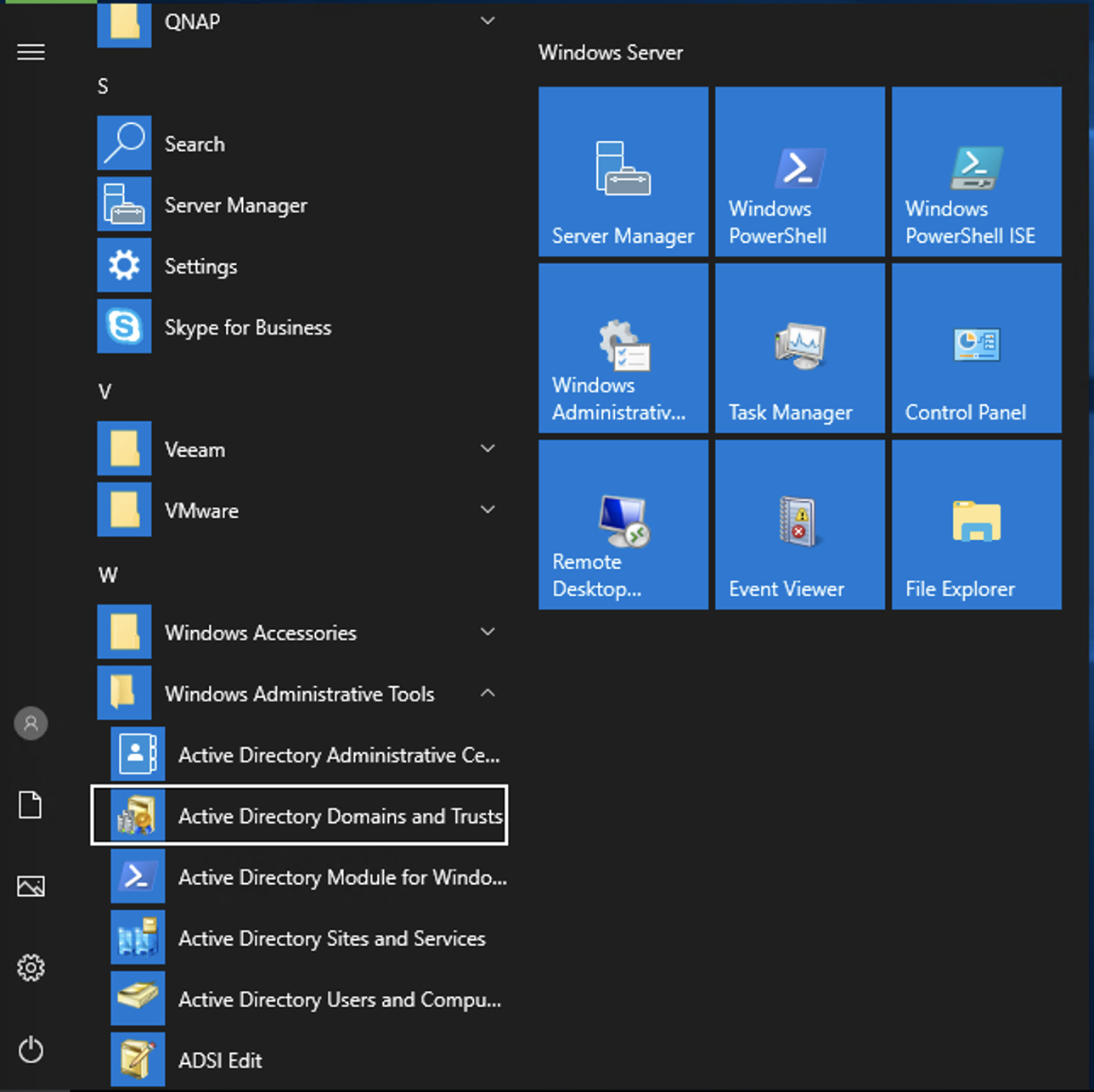Click the letter V section header
This screenshot has height=1092, width=1094.
point(104,391)
